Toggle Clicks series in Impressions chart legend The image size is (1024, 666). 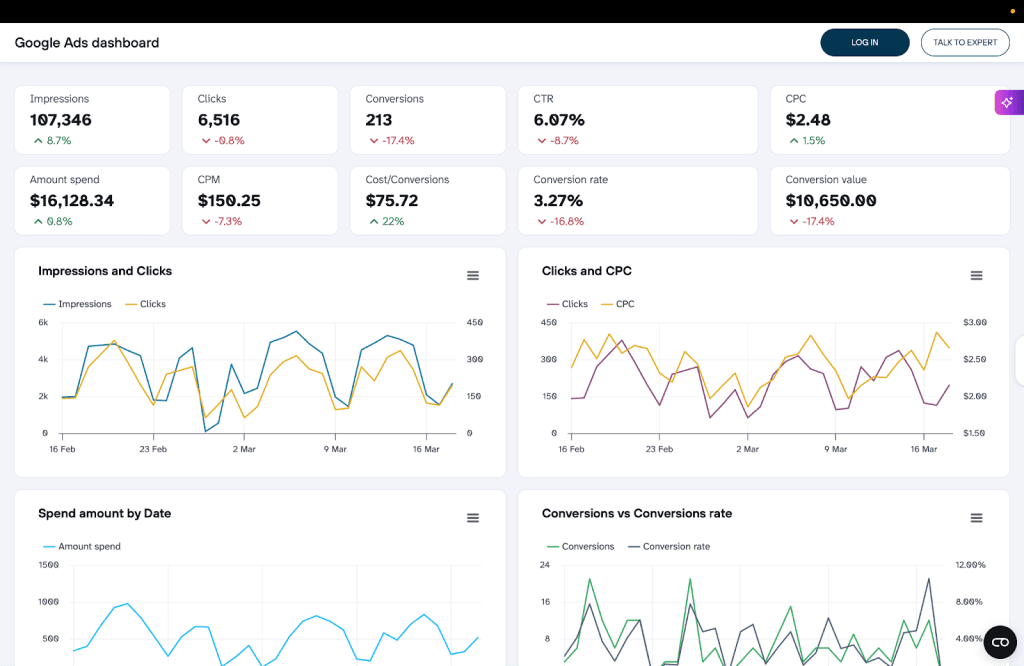point(145,304)
